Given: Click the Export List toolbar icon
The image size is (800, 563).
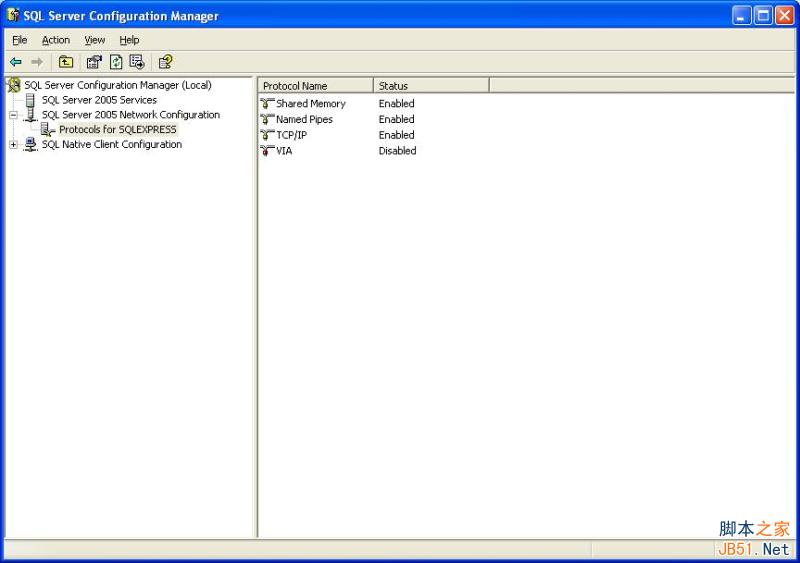Looking at the screenshot, I should pos(137,62).
